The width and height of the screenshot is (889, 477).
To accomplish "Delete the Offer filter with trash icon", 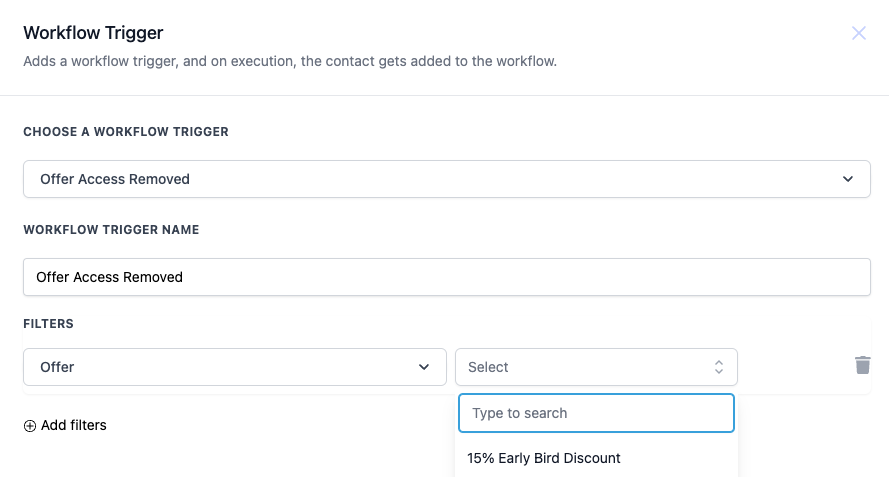I will 862,365.
